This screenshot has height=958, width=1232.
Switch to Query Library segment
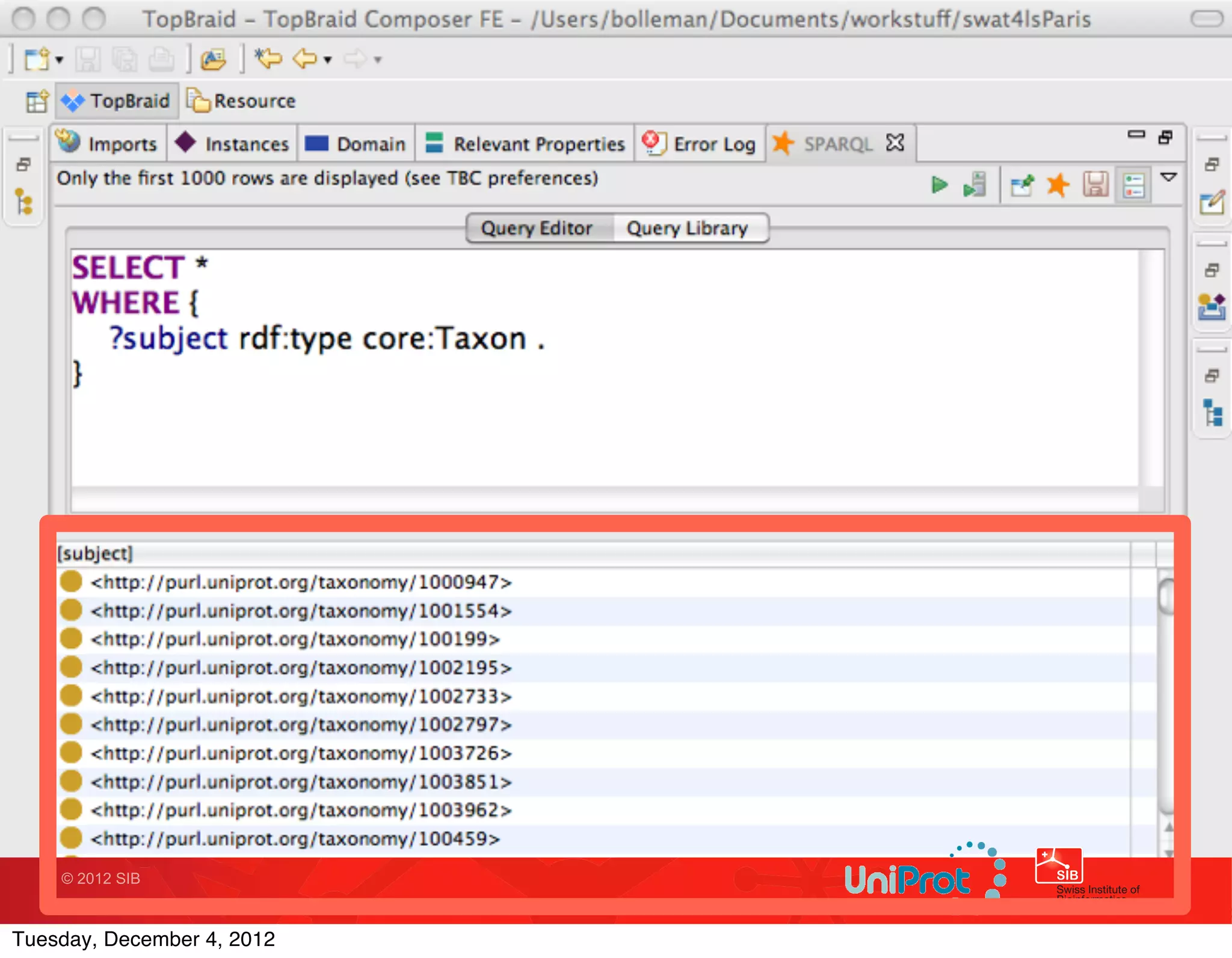[687, 229]
